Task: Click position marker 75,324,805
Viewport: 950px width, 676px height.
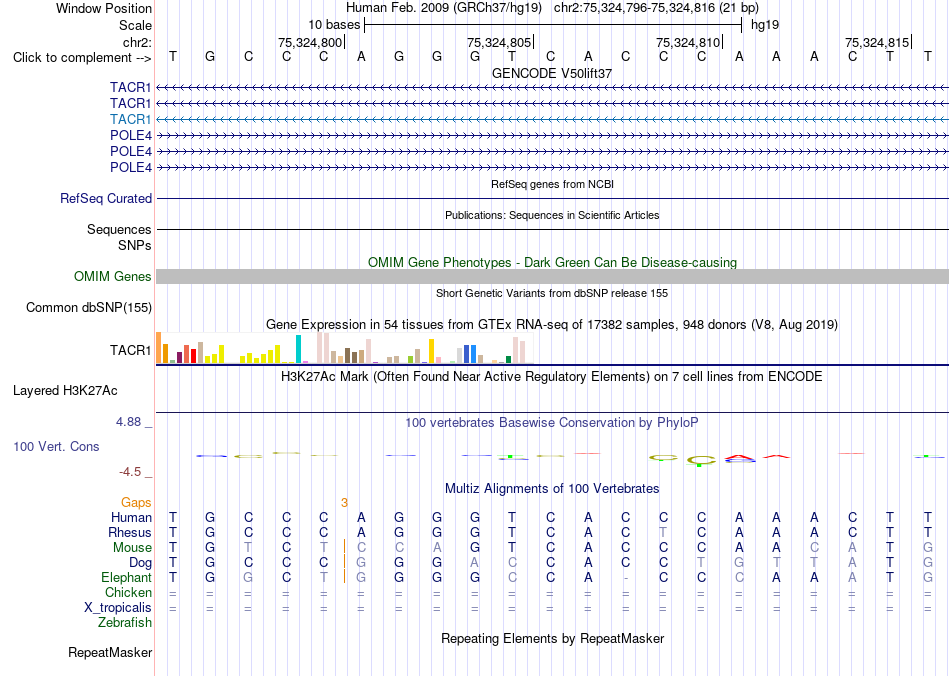Action: click(499, 42)
